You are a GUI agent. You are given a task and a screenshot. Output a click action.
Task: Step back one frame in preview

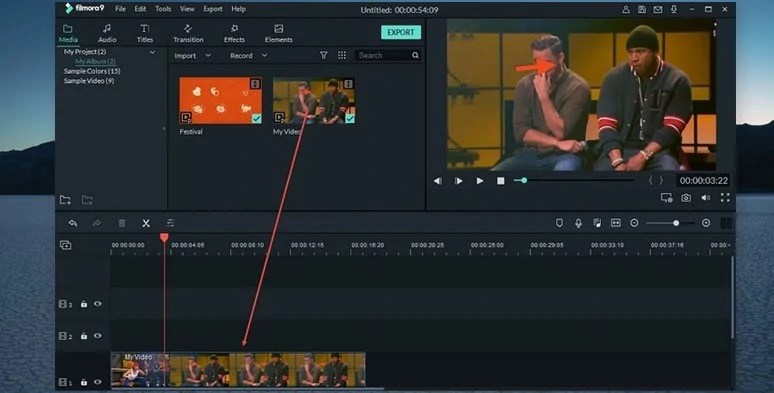click(x=438, y=181)
